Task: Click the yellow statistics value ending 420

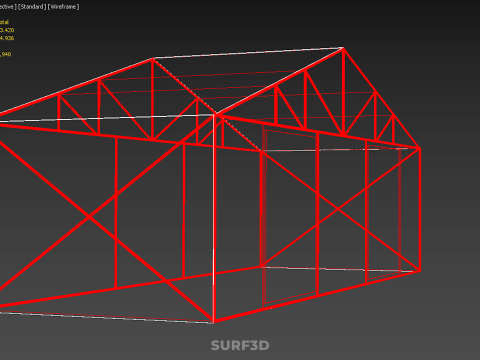Action: 7,30
